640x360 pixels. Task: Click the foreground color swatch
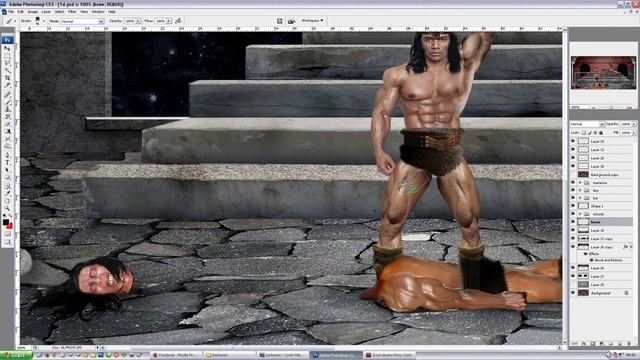[x=6, y=222]
